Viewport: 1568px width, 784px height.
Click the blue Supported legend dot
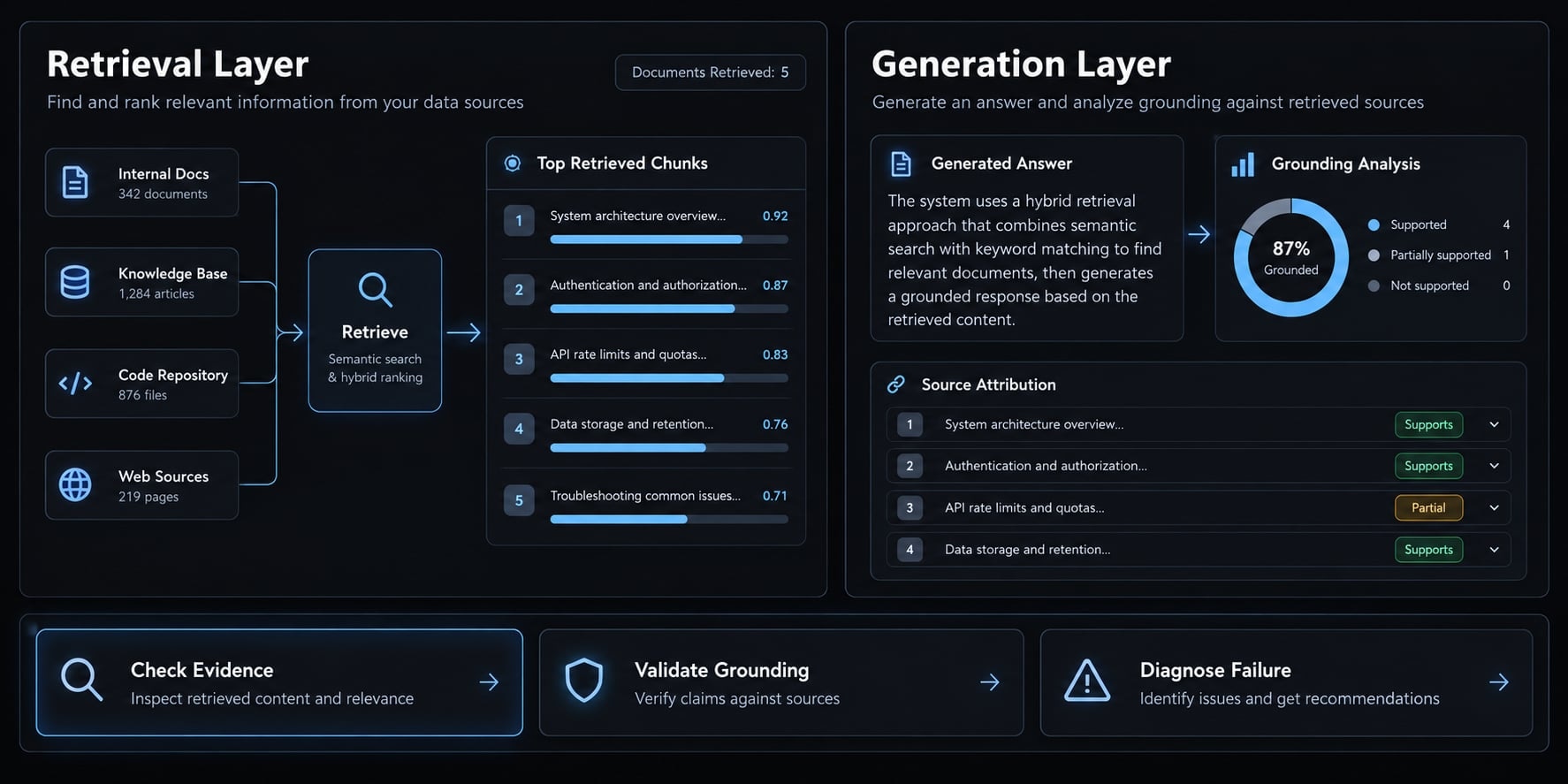coord(1374,225)
